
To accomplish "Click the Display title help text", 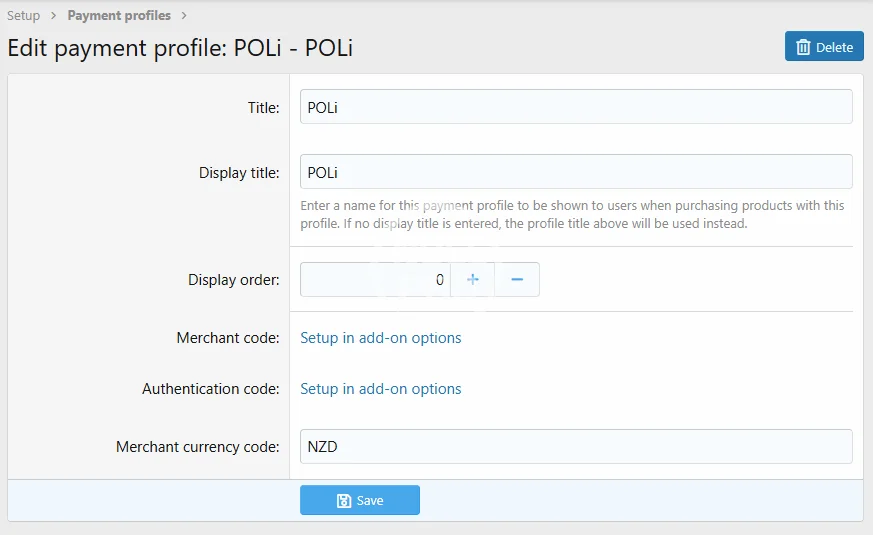I will tap(572, 215).
